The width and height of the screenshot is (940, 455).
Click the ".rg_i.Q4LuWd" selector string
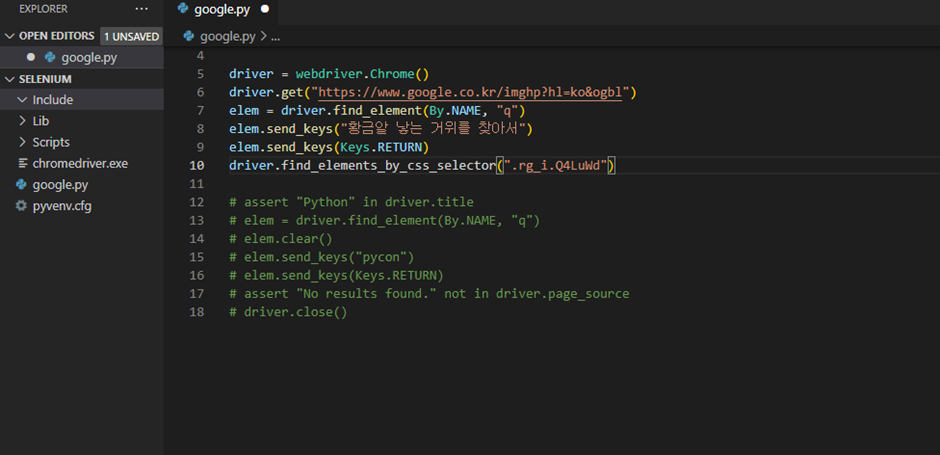555,166
